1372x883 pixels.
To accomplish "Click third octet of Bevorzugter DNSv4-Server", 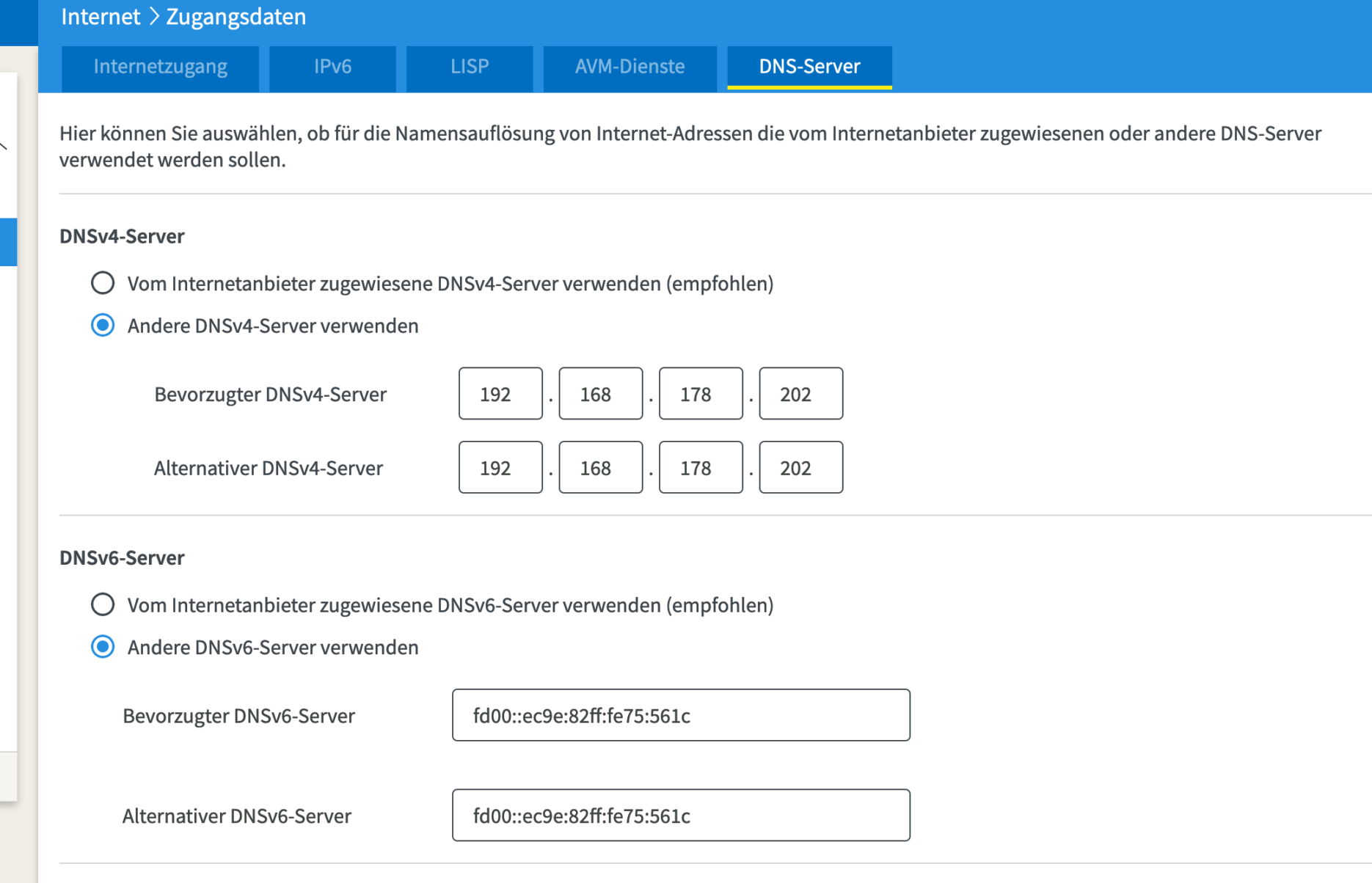I will pyautogui.click(x=701, y=394).
